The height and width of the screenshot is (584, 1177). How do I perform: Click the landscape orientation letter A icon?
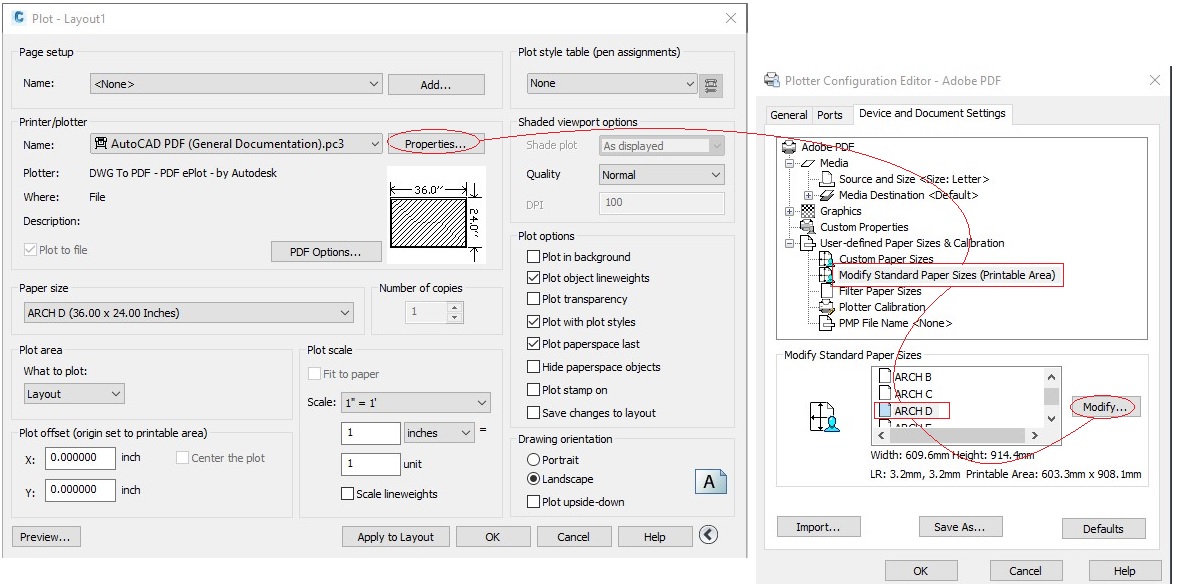coord(711,481)
